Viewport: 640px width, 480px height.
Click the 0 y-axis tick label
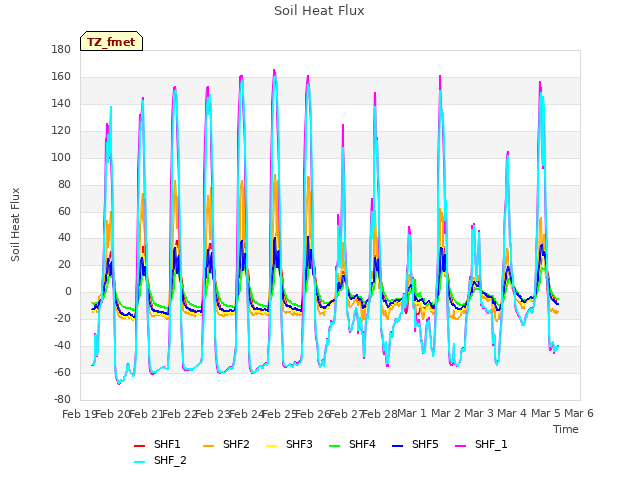(x=68, y=291)
